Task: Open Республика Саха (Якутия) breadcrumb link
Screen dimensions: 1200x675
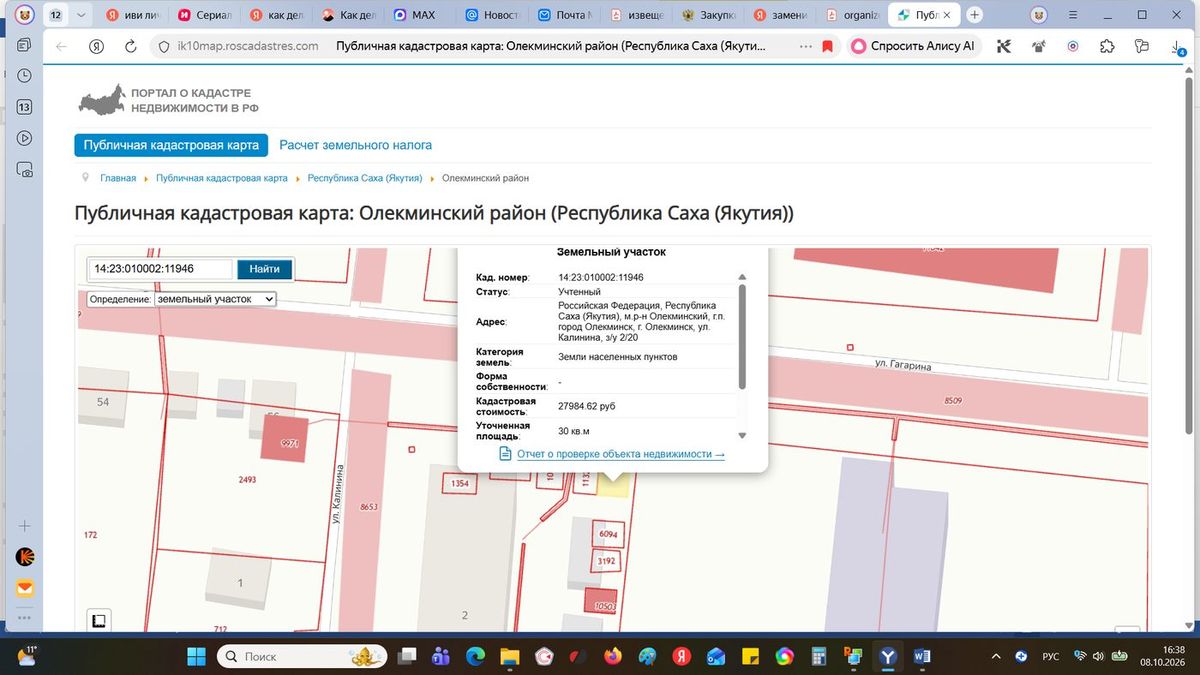Action: point(364,178)
